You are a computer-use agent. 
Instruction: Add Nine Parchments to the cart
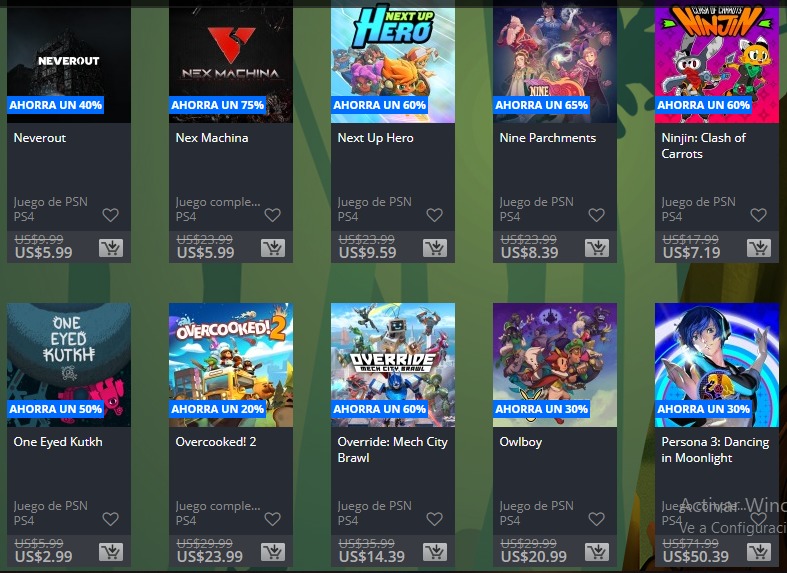coord(597,248)
